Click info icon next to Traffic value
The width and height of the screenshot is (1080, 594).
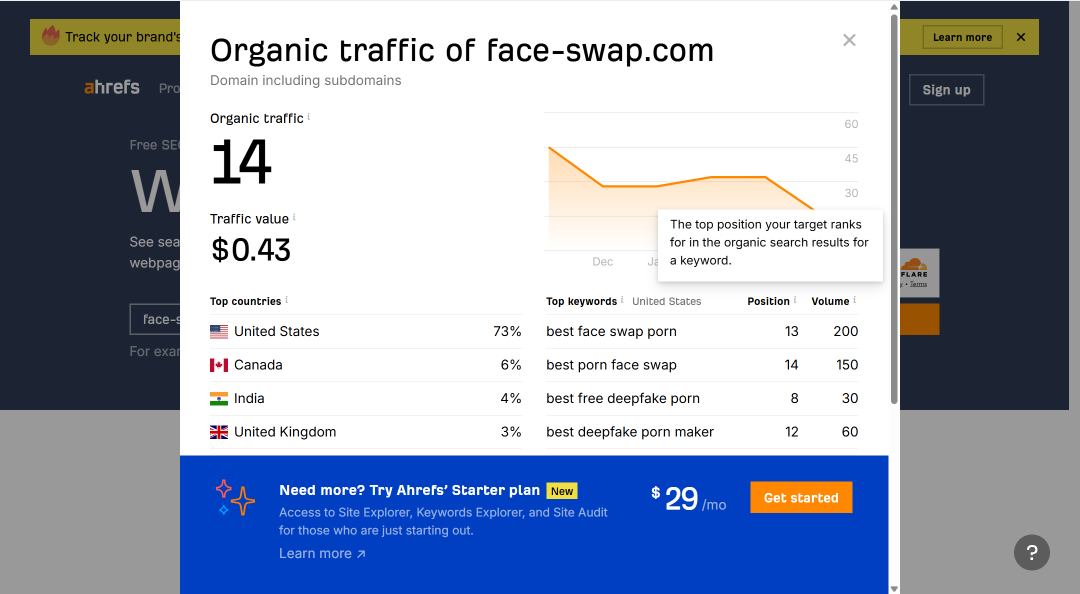click(x=294, y=217)
